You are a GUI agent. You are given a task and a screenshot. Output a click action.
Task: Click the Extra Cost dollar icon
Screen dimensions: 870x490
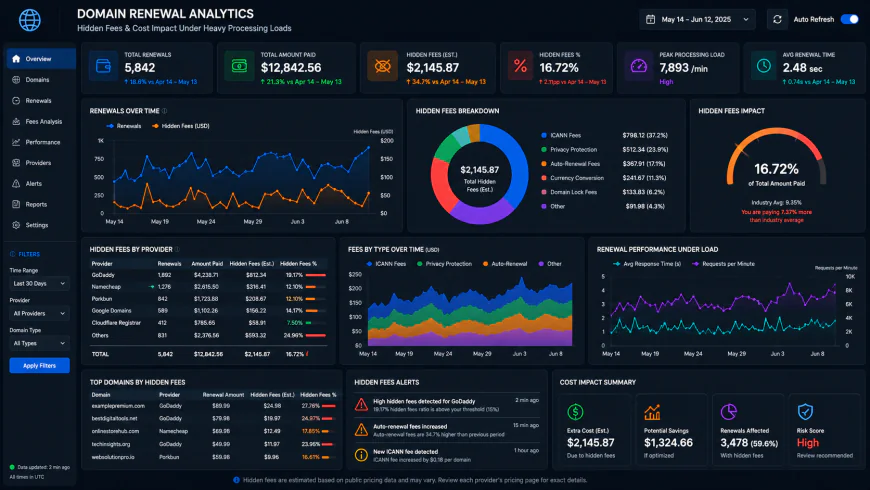575,412
